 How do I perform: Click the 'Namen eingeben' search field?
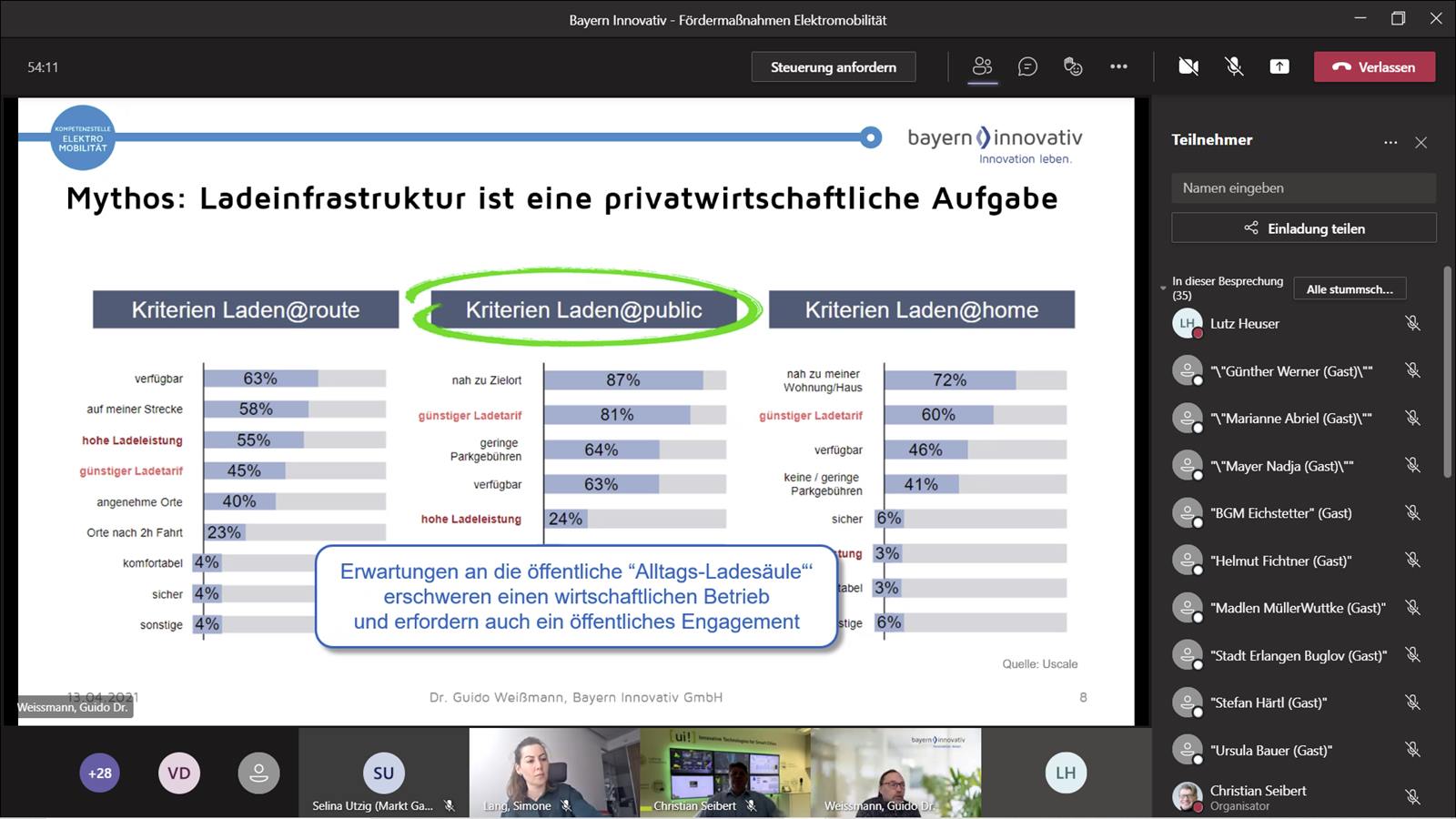tap(1303, 188)
